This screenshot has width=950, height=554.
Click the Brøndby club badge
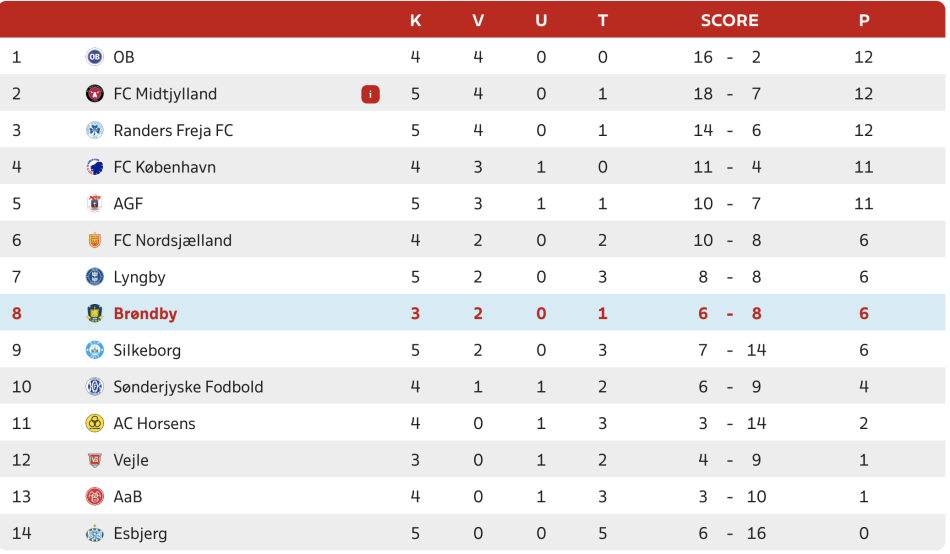click(95, 313)
